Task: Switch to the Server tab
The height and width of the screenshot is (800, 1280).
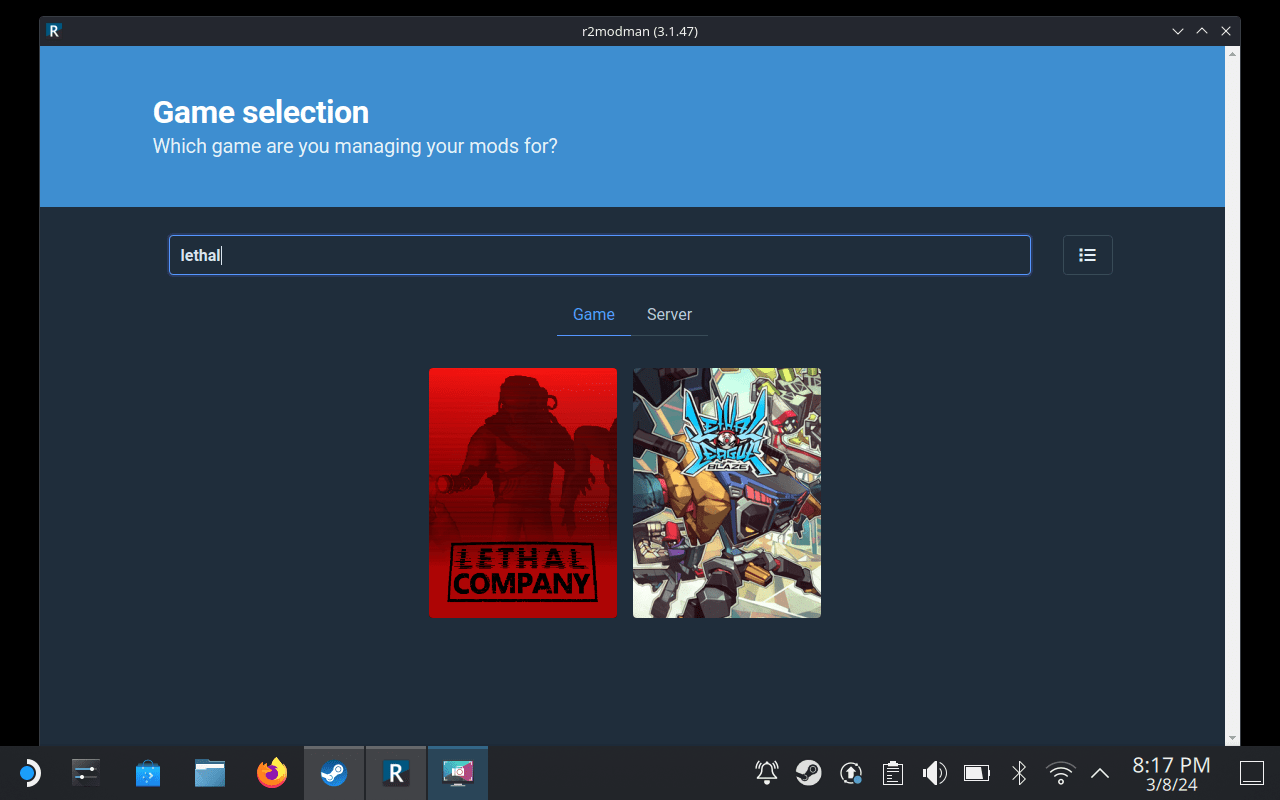Action: 669,314
